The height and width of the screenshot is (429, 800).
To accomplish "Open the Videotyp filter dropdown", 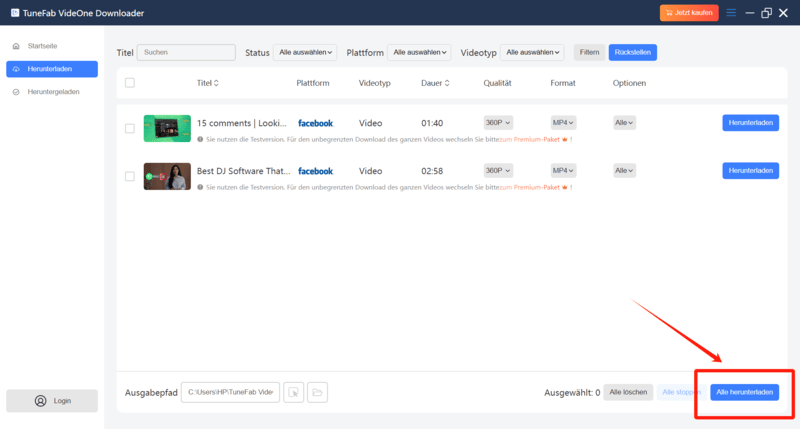I will (x=532, y=52).
